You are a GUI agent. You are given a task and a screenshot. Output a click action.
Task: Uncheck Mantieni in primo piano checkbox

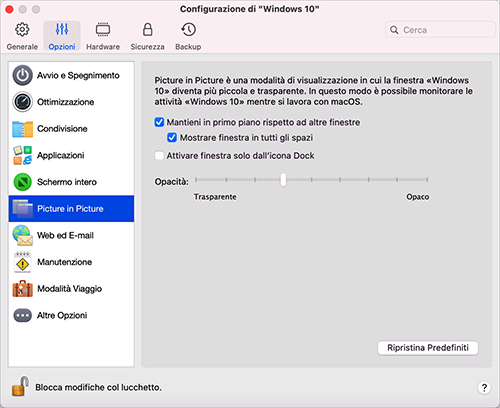[159, 122]
